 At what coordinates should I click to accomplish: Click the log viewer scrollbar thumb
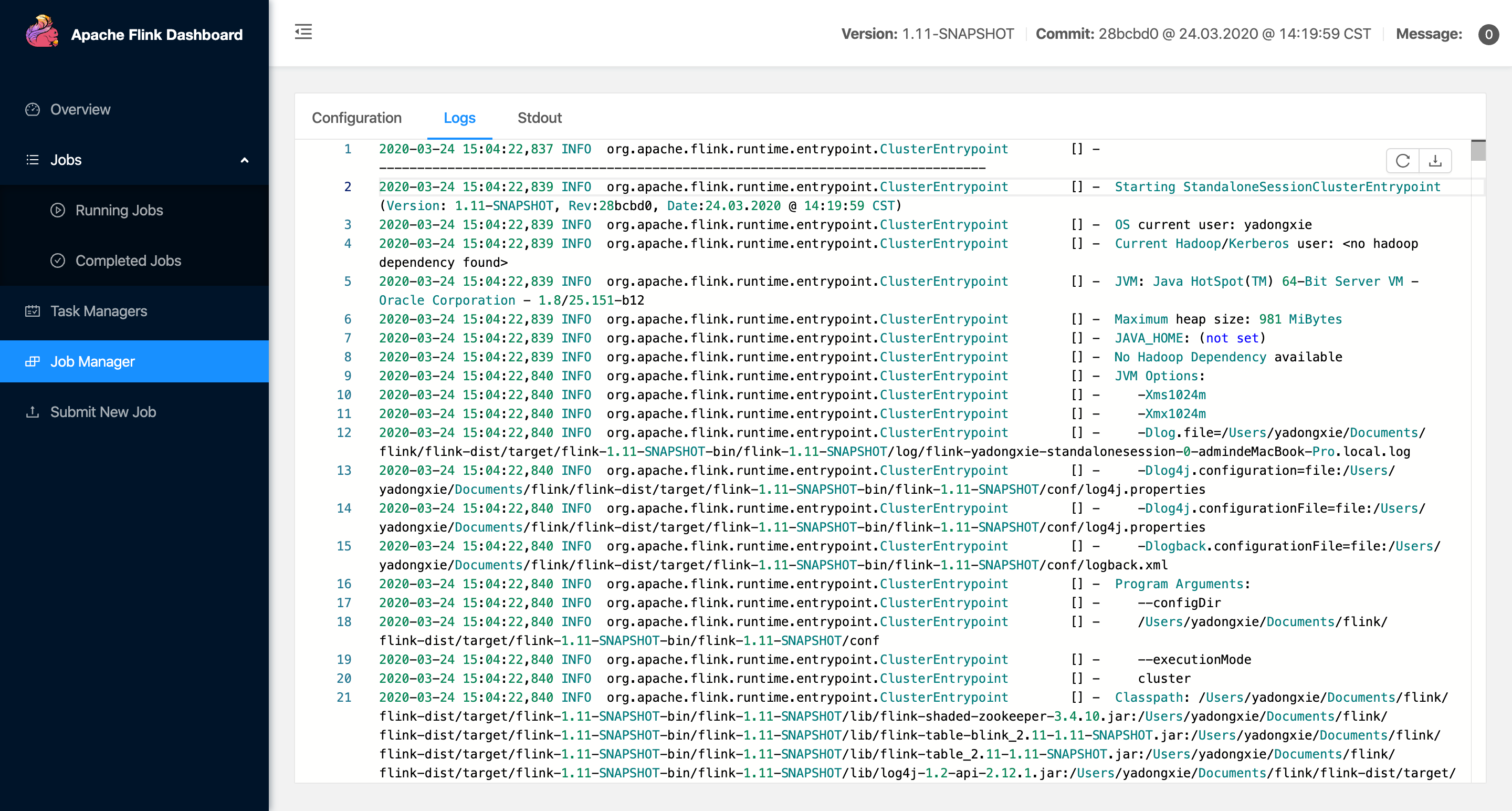1478,150
